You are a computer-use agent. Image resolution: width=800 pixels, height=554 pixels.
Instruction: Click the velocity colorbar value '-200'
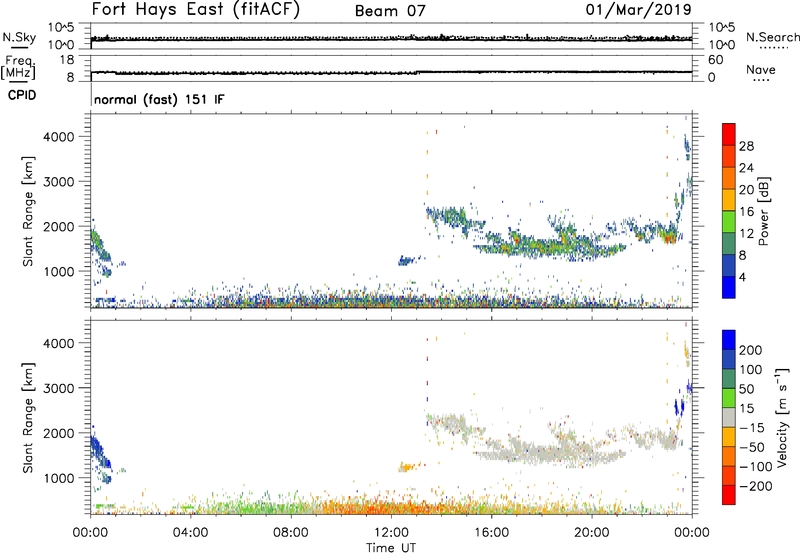click(x=755, y=486)
